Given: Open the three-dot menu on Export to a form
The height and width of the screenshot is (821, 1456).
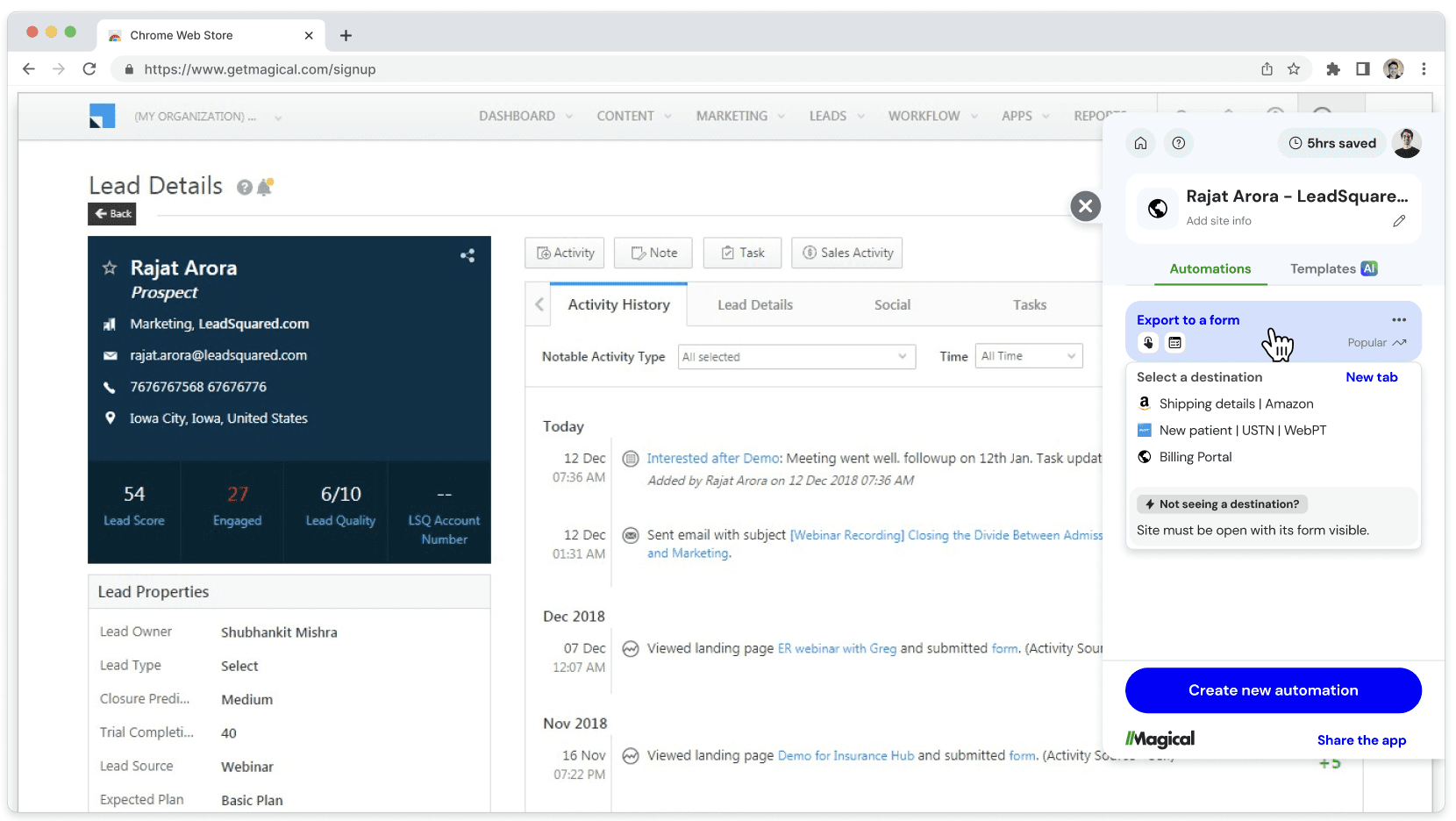Looking at the screenshot, I should click(x=1399, y=320).
